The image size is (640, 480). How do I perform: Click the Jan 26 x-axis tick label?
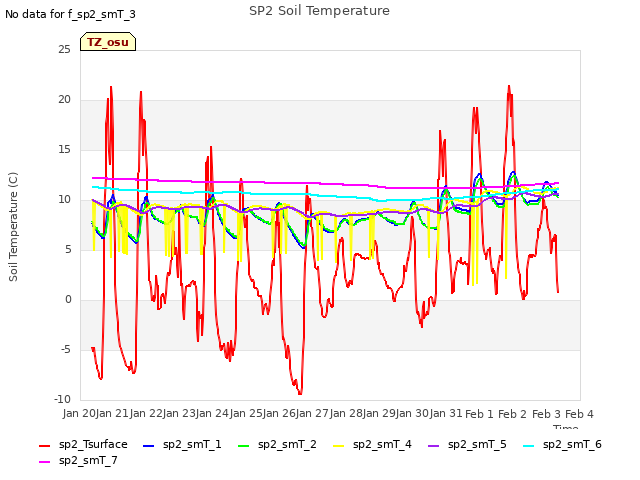point(279,413)
